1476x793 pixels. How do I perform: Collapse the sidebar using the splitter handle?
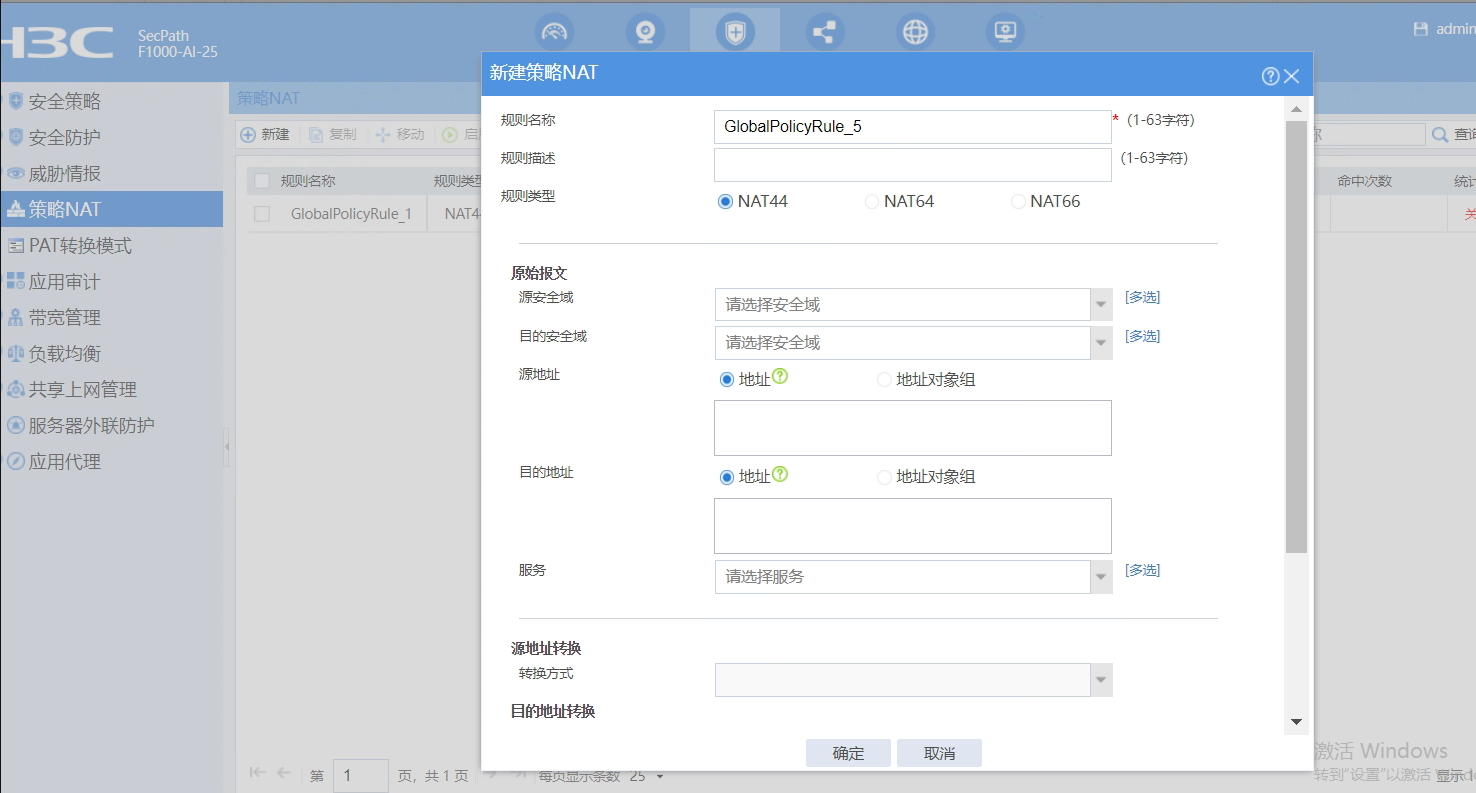225,446
